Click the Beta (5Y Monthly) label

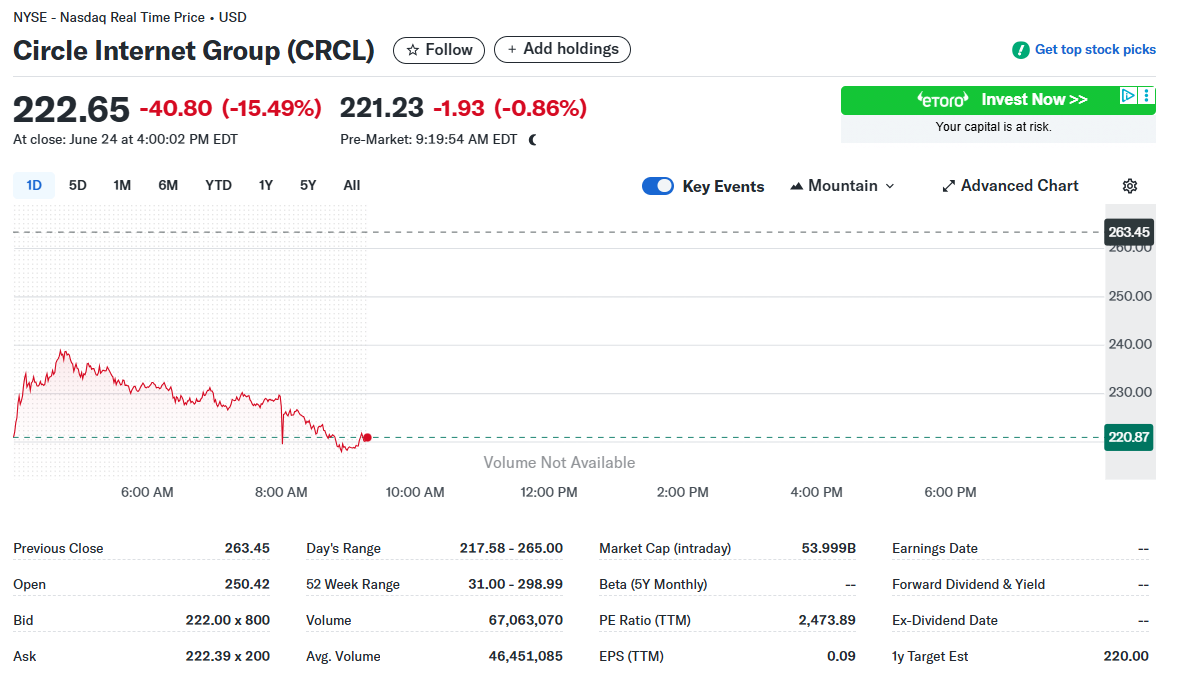tap(653, 584)
